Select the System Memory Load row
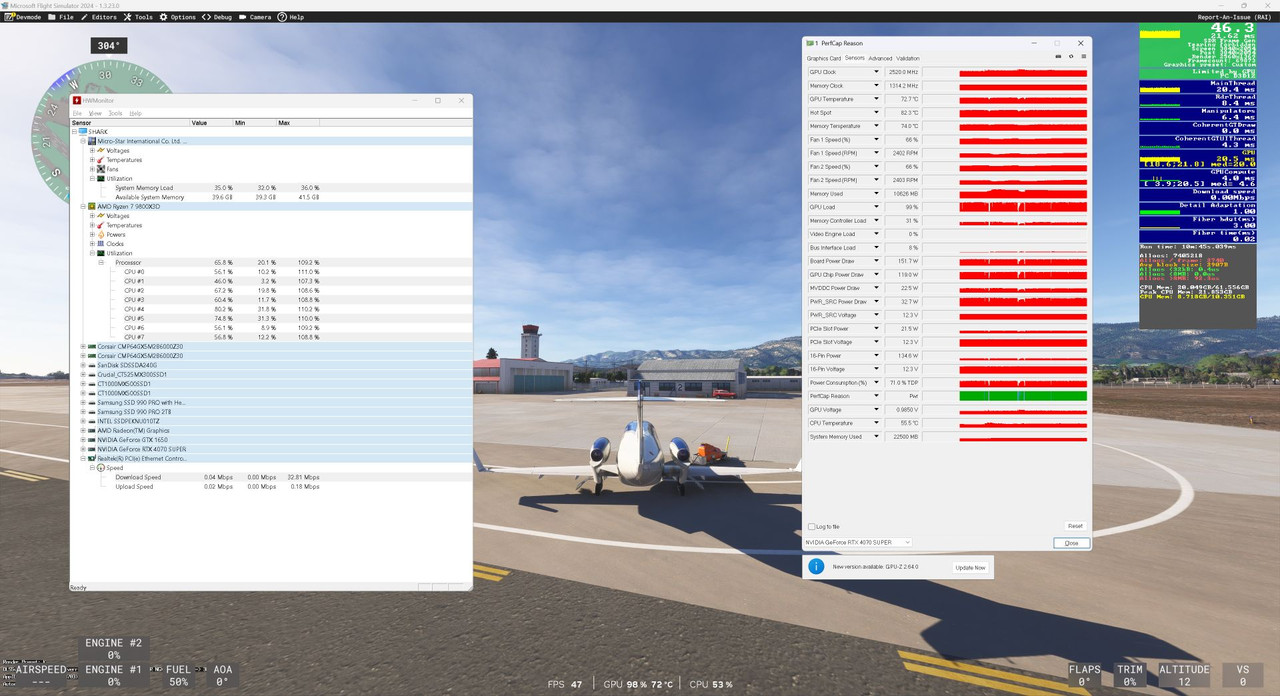This screenshot has width=1280, height=696. 216,188
